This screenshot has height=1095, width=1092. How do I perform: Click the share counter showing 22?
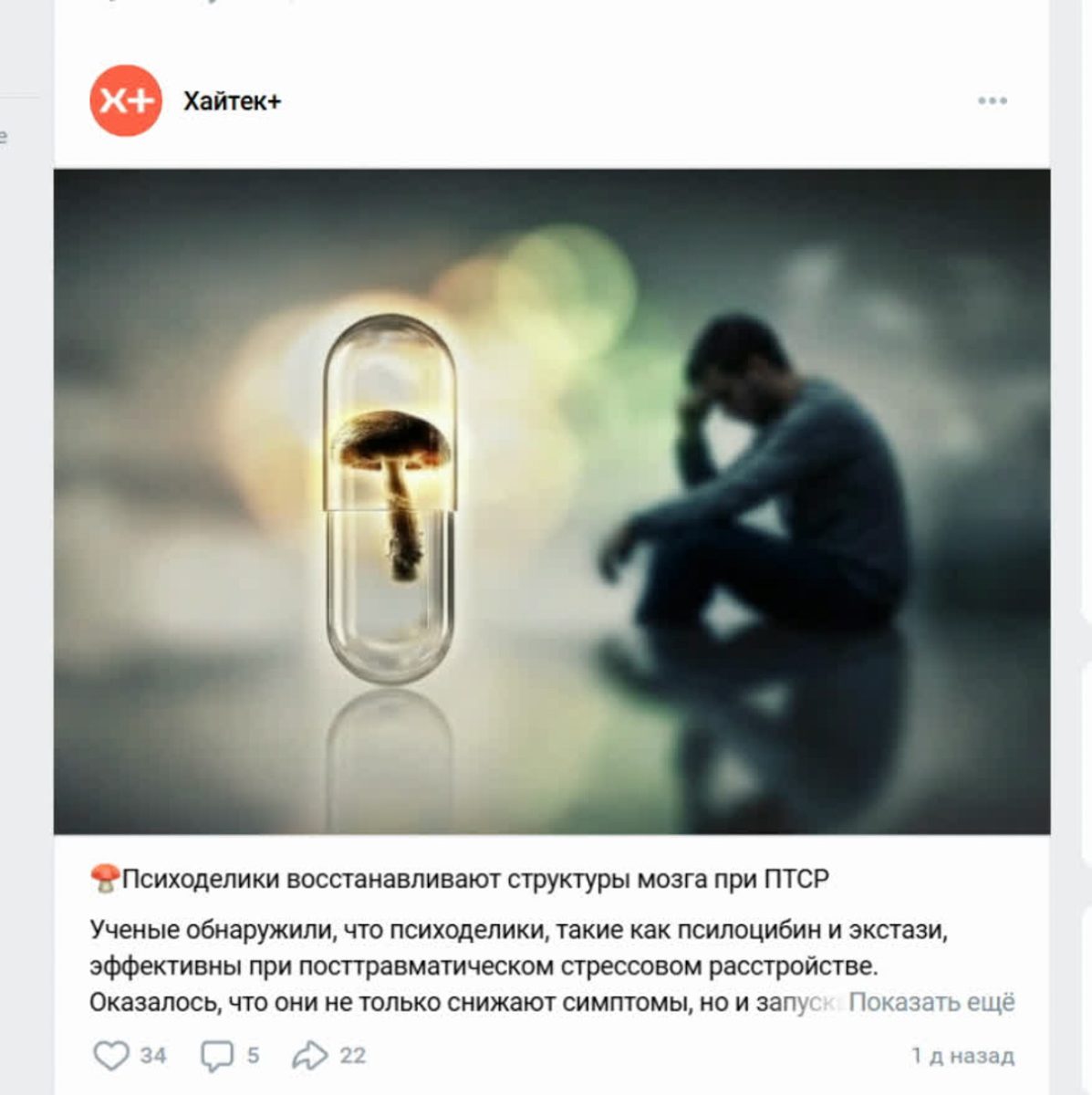(353, 1056)
